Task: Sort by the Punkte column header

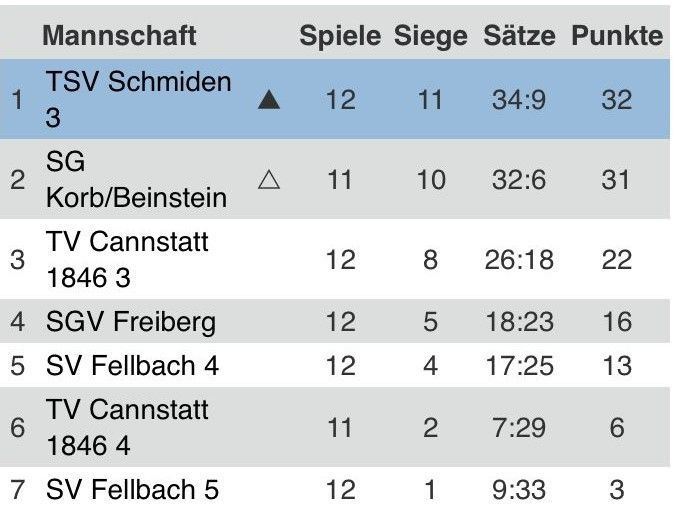Action: 617,36
